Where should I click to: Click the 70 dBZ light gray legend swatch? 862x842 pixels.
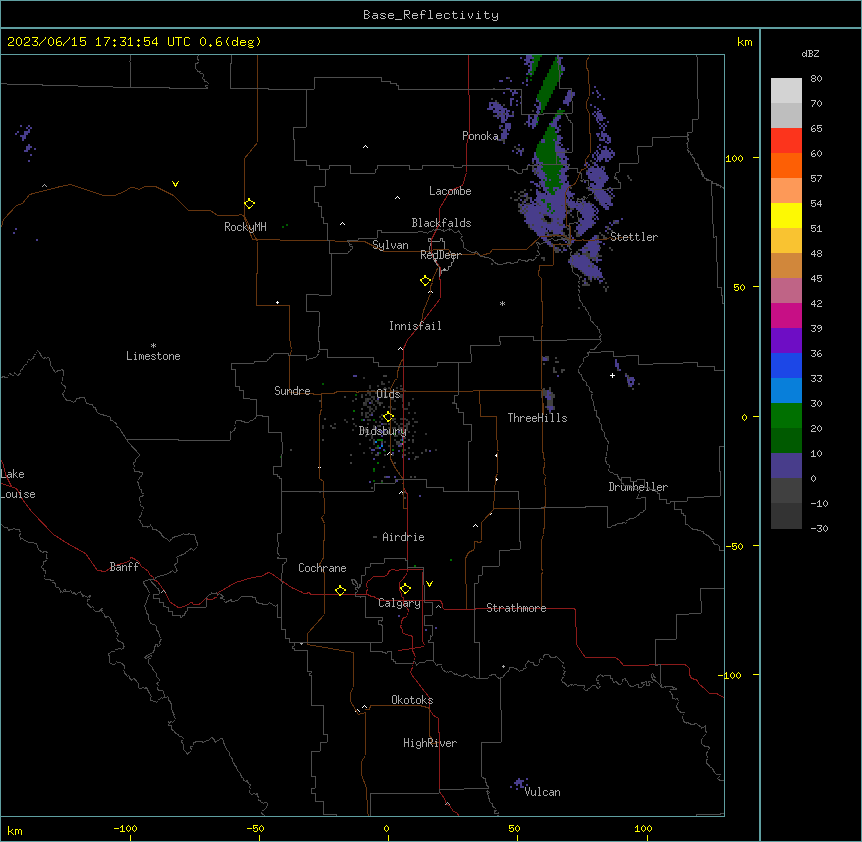[786, 115]
